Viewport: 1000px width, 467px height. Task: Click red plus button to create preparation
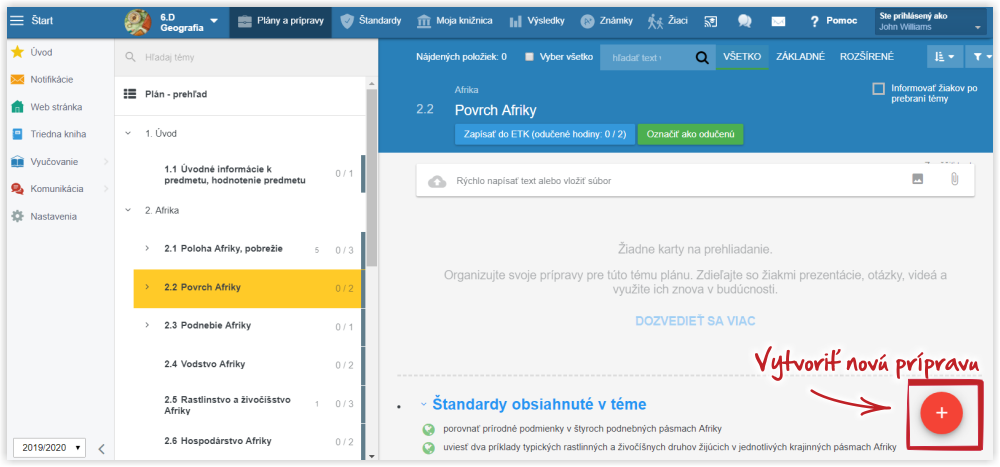[941, 413]
